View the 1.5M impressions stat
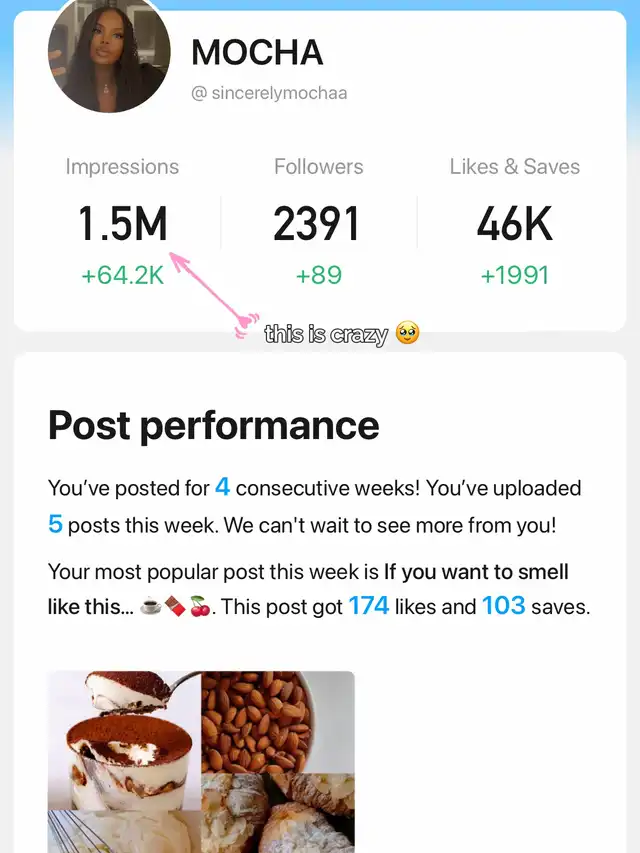The width and height of the screenshot is (640, 853). (x=122, y=224)
